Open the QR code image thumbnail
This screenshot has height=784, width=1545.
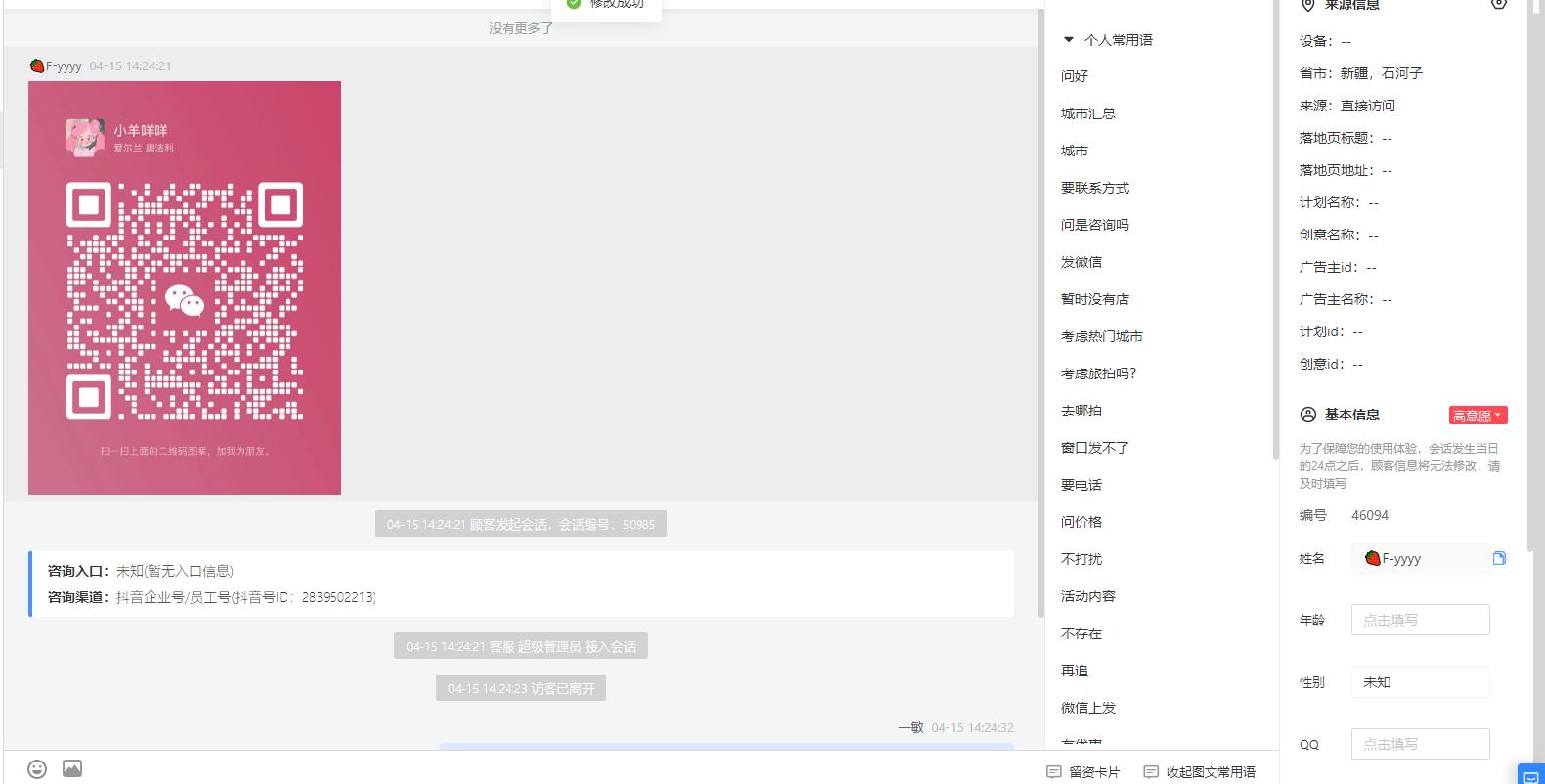(185, 287)
